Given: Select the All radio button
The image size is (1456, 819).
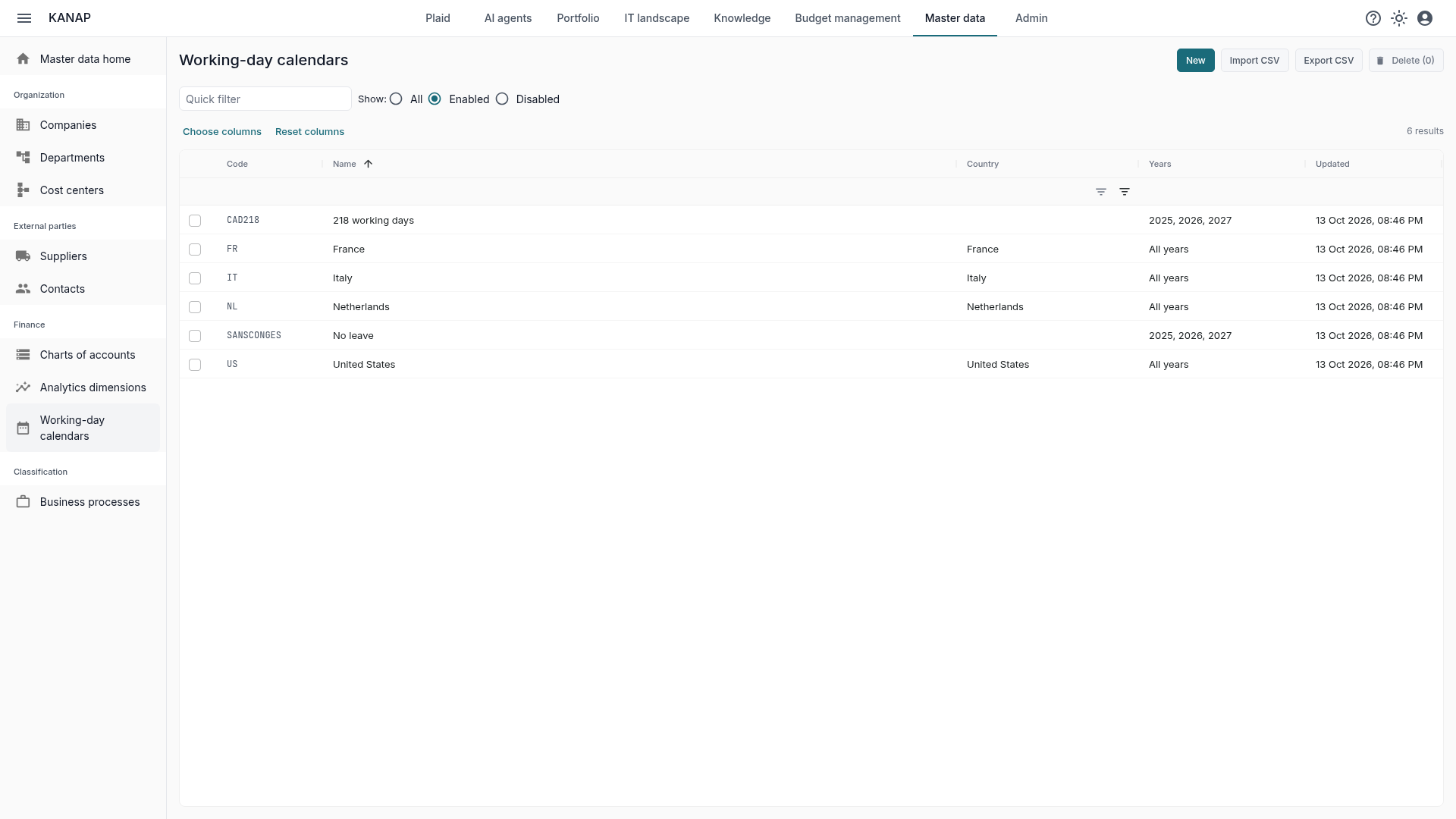Looking at the screenshot, I should 396,99.
